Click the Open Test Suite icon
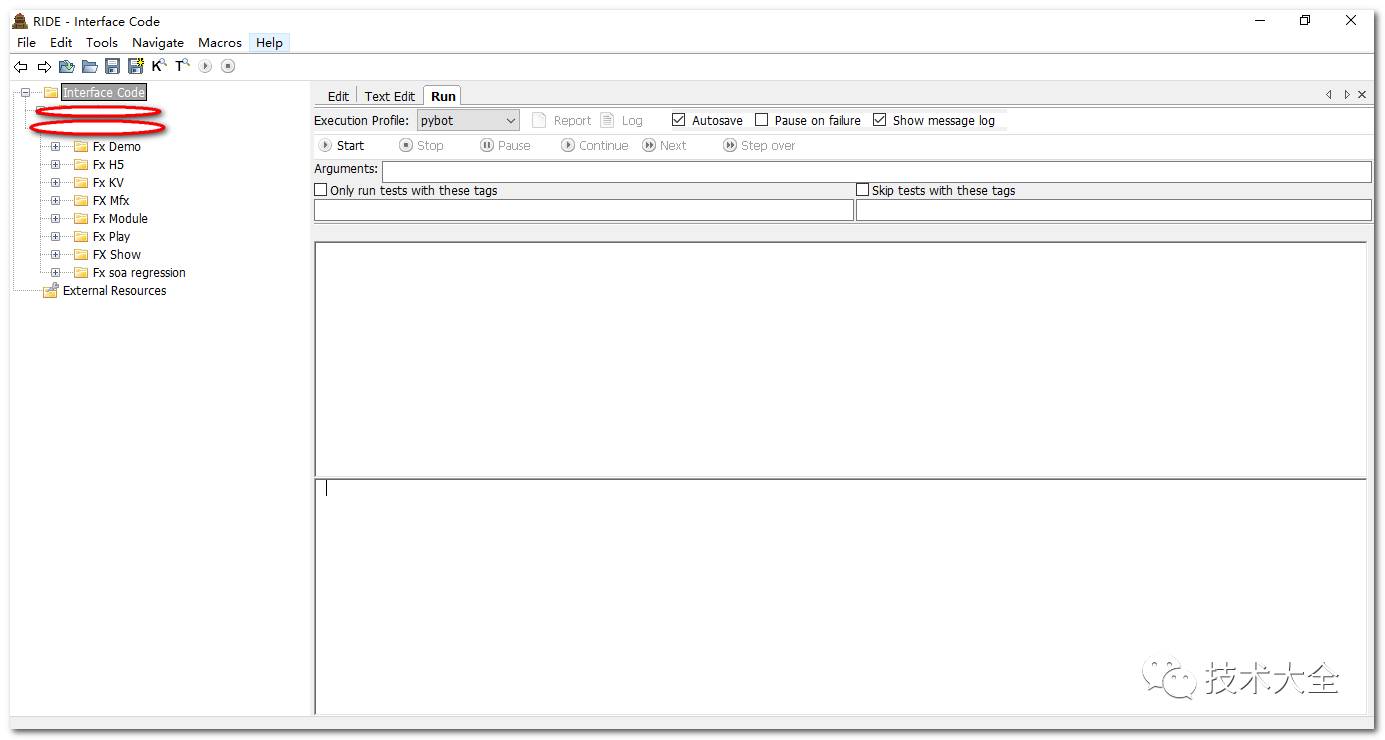 click(67, 67)
